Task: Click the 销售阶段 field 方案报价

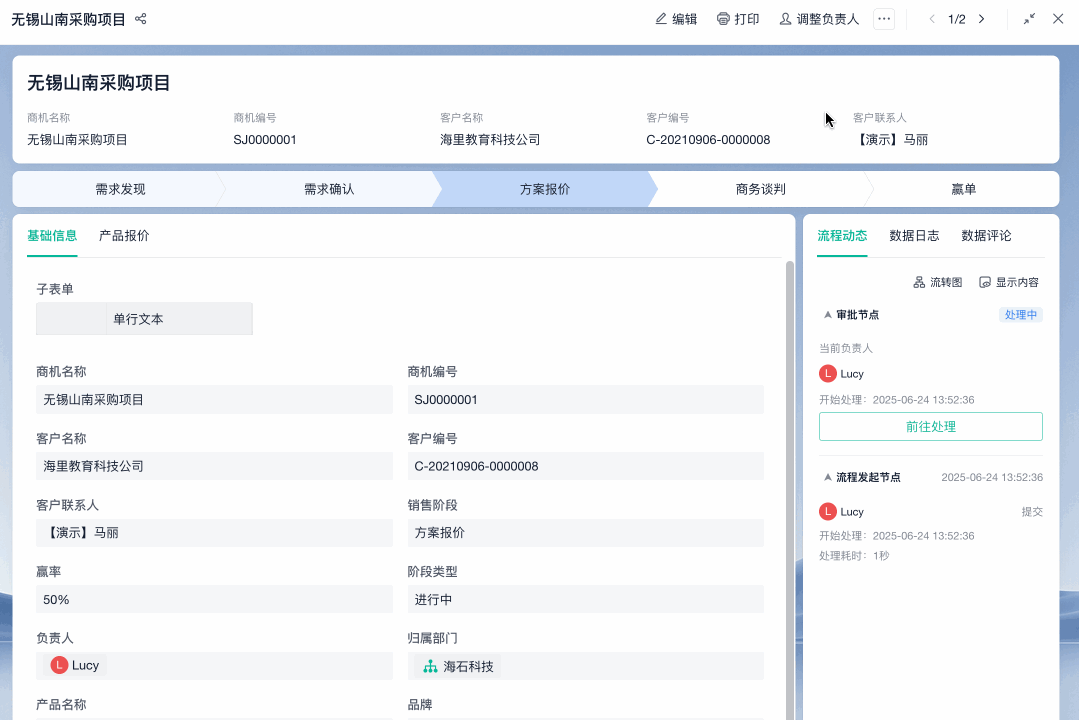Action: [x=586, y=533]
